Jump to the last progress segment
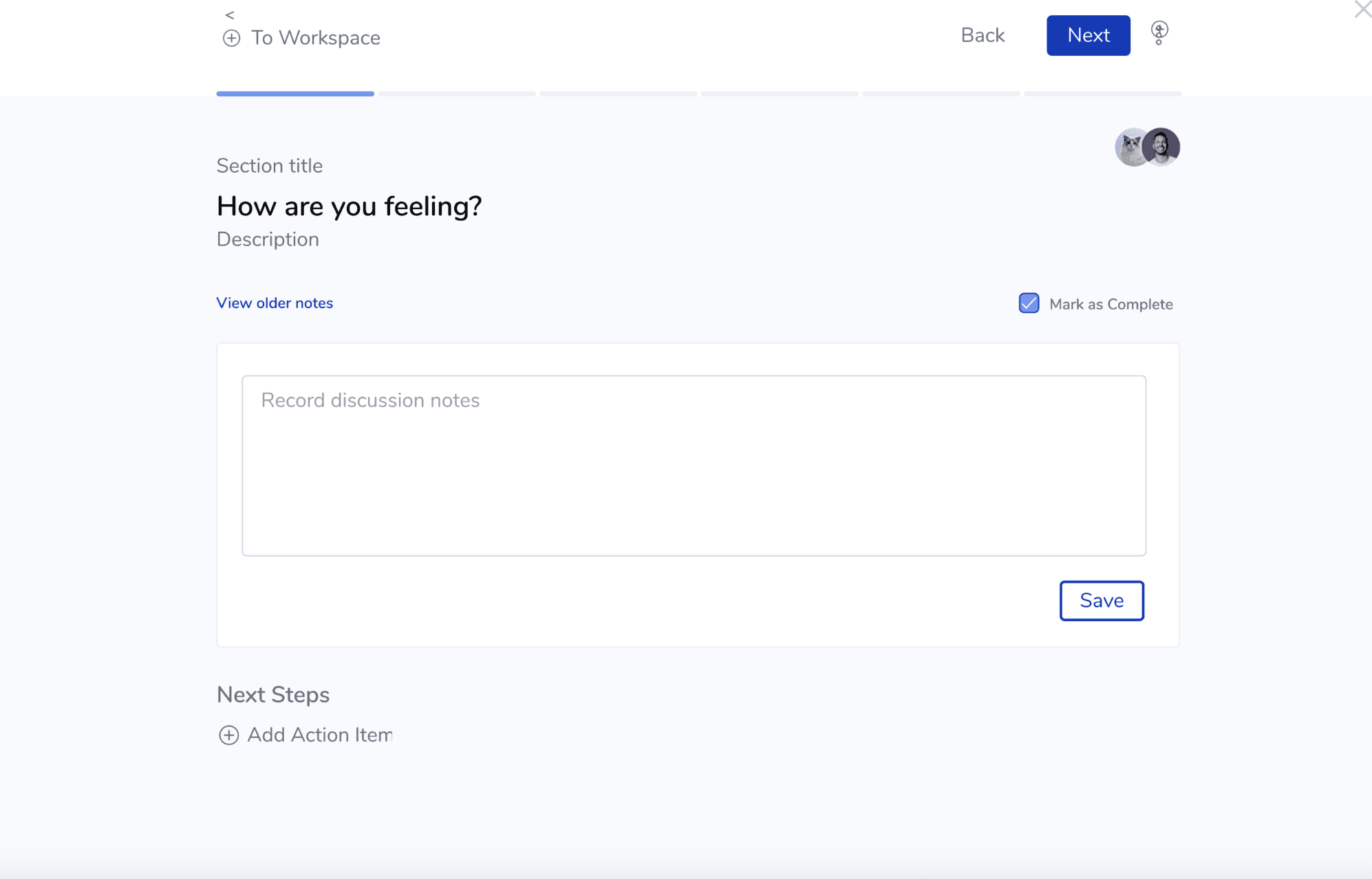Screen dimensions: 1372x879 pos(1103,94)
